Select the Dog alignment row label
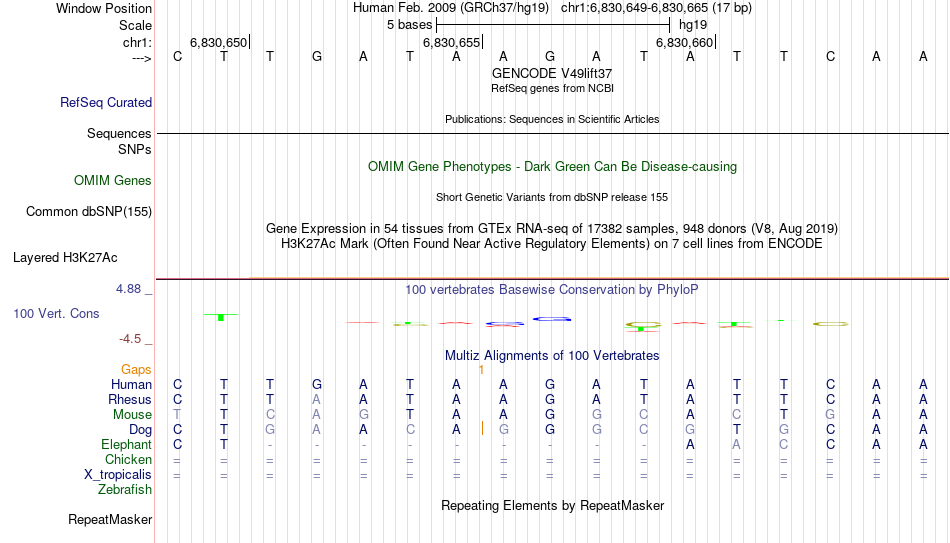The width and height of the screenshot is (950, 543). 140,430
